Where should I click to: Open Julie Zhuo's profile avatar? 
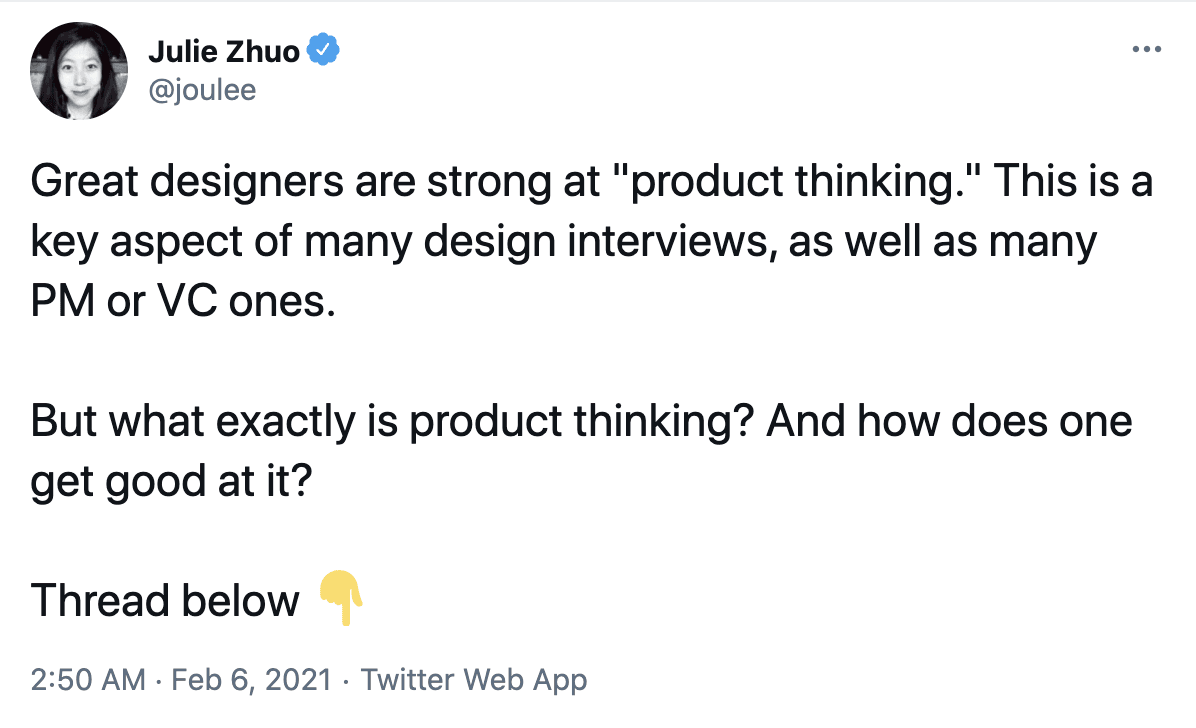click(79, 70)
